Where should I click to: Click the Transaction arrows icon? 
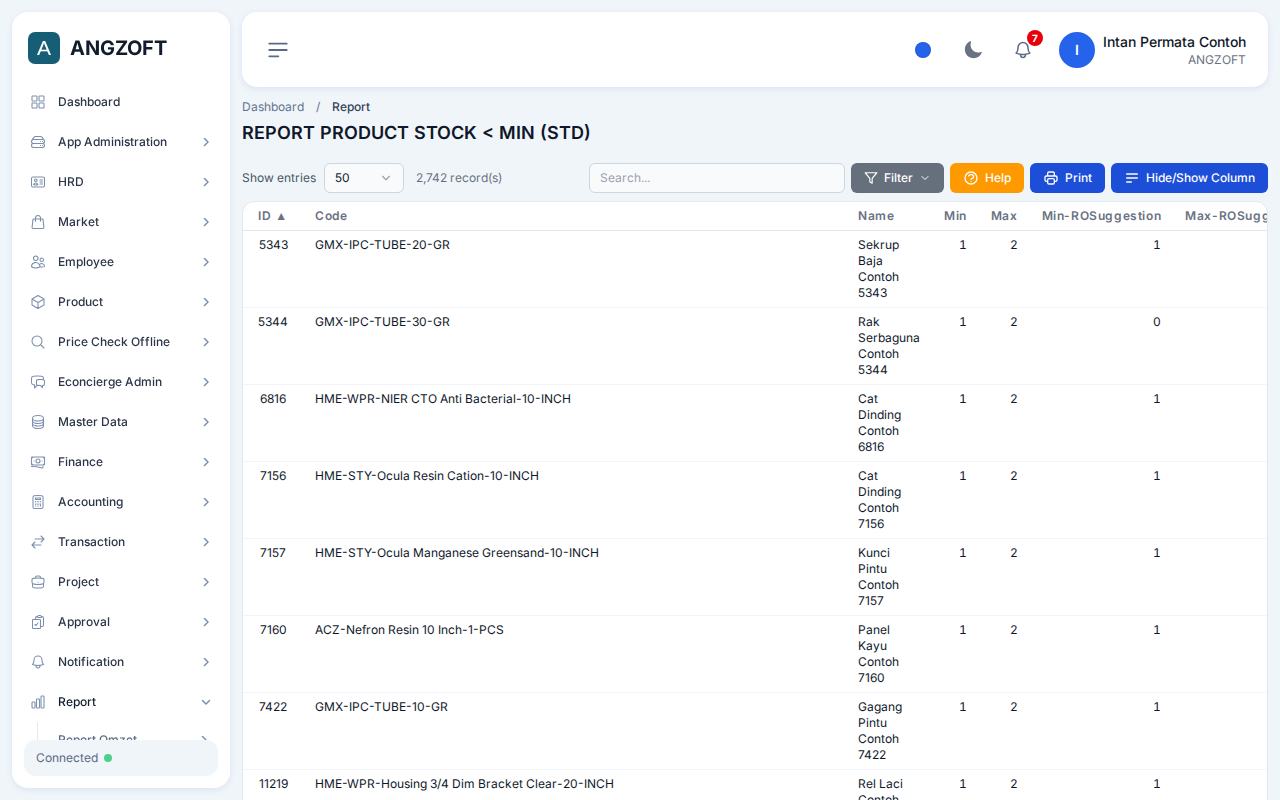[x=38, y=542]
